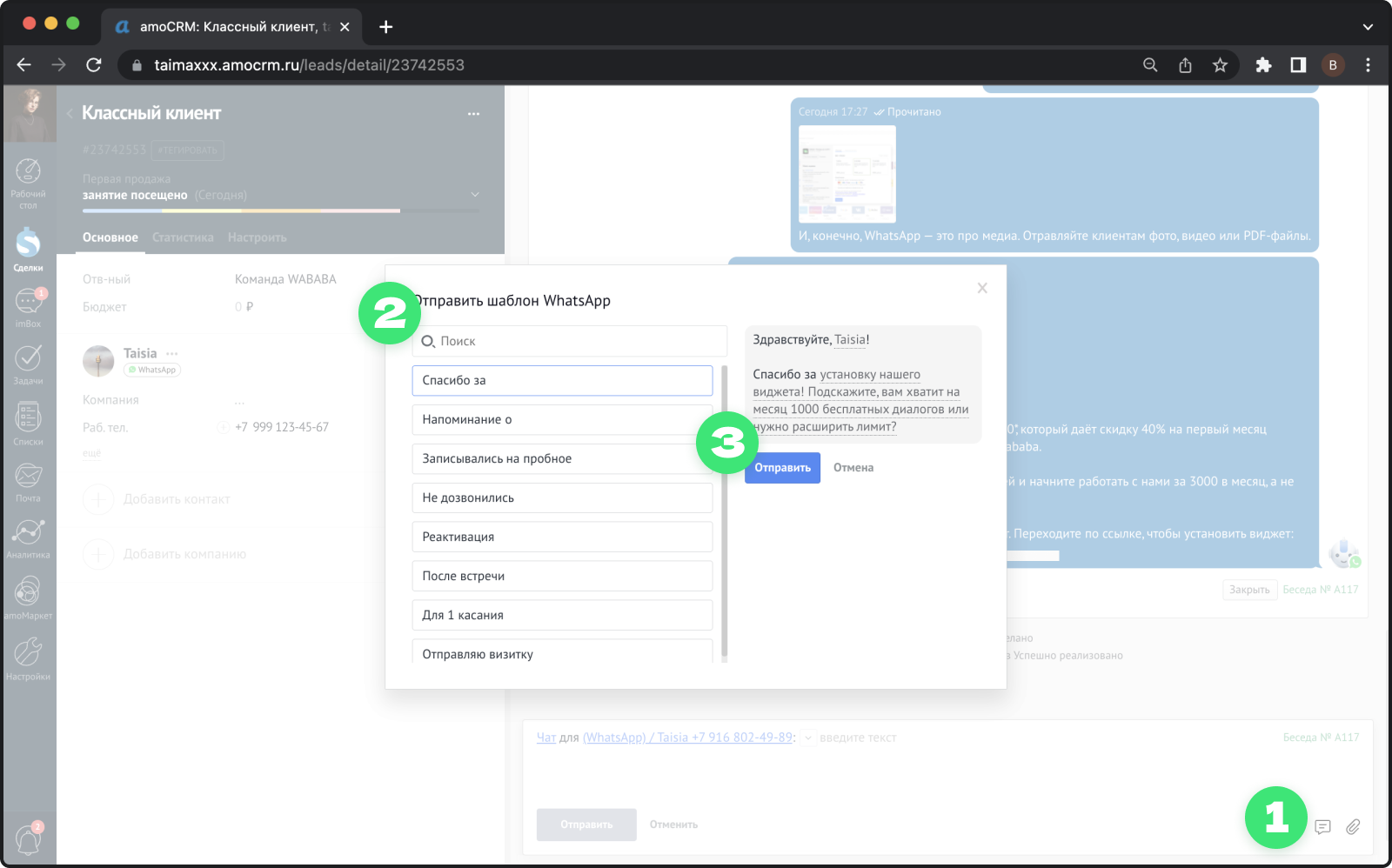Click the Закрыть conversation button
The image size is (1392, 868).
pyautogui.click(x=1249, y=590)
